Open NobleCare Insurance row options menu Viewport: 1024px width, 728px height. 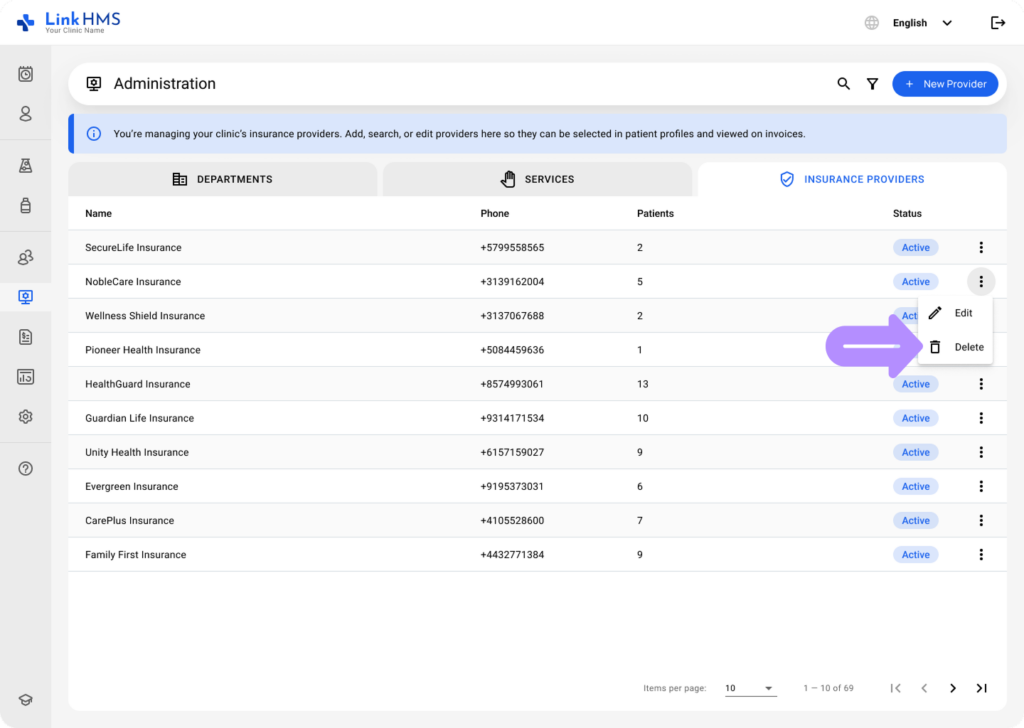click(981, 281)
